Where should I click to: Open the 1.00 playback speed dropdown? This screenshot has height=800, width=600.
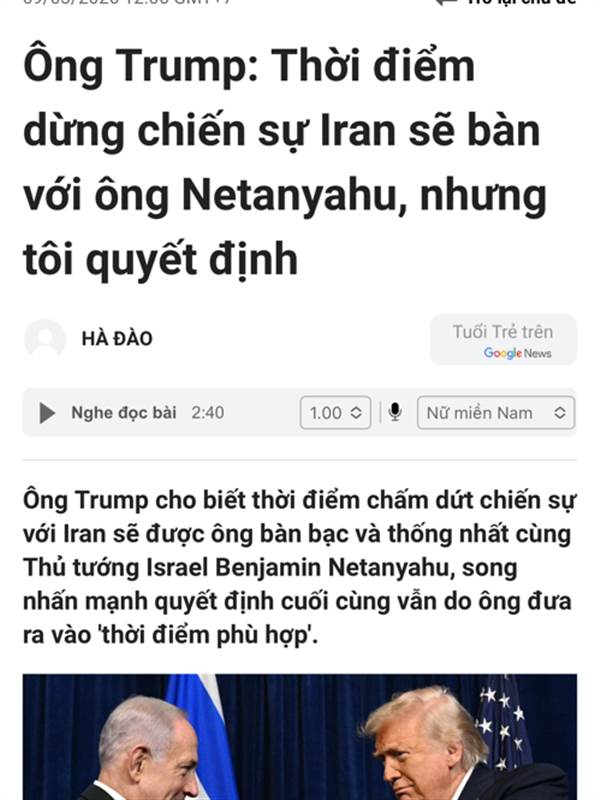point(335,413)
